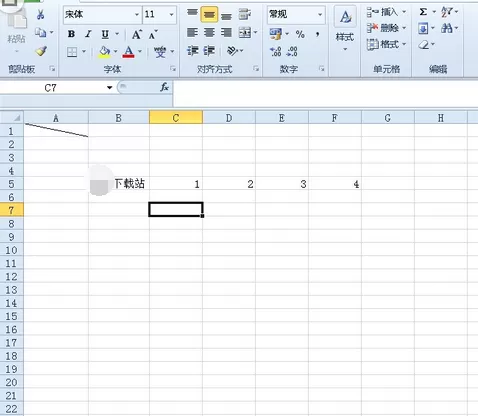Select cell F5 with value 4
The image size is (478, 416).
click(x=335, y=183)
